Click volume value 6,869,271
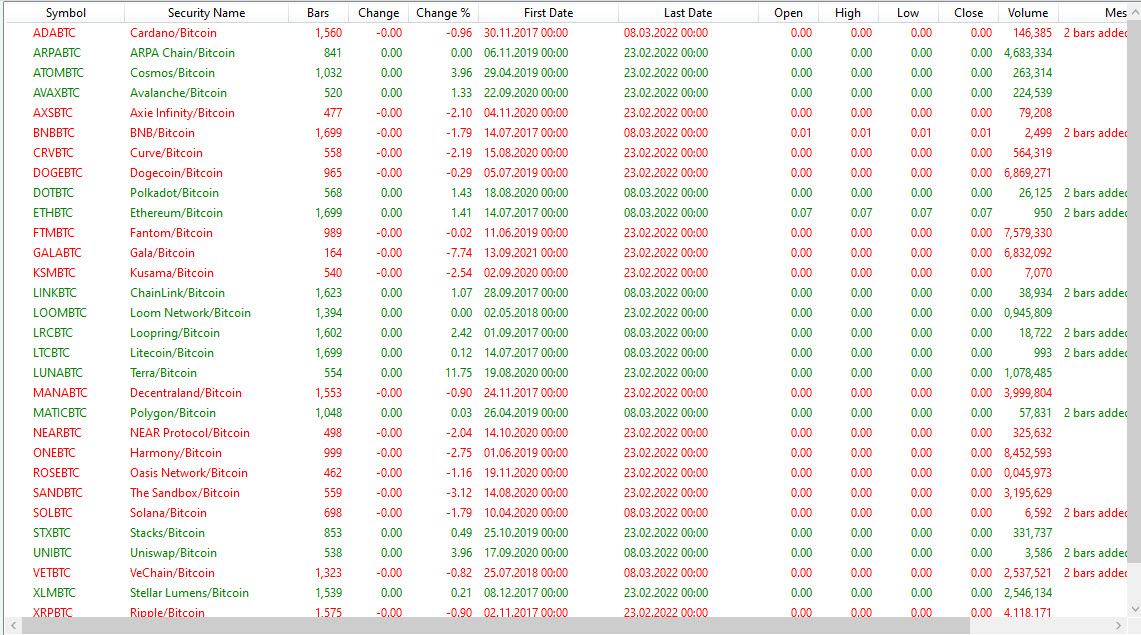The width and height of the screenshot is (1141, 635). click(x=1027, y=173)
